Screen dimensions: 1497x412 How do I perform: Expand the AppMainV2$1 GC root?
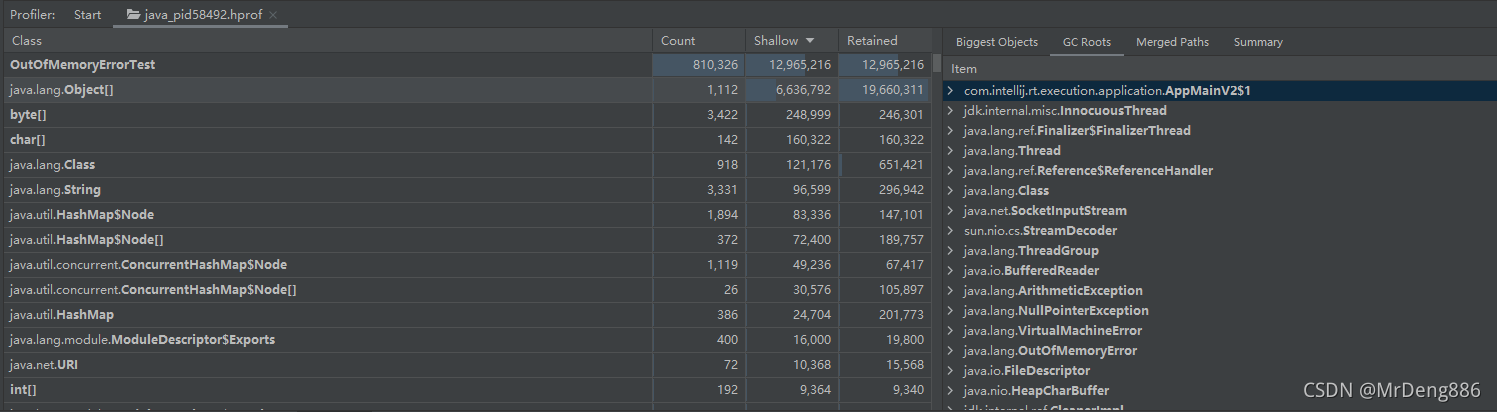point(951,91)
